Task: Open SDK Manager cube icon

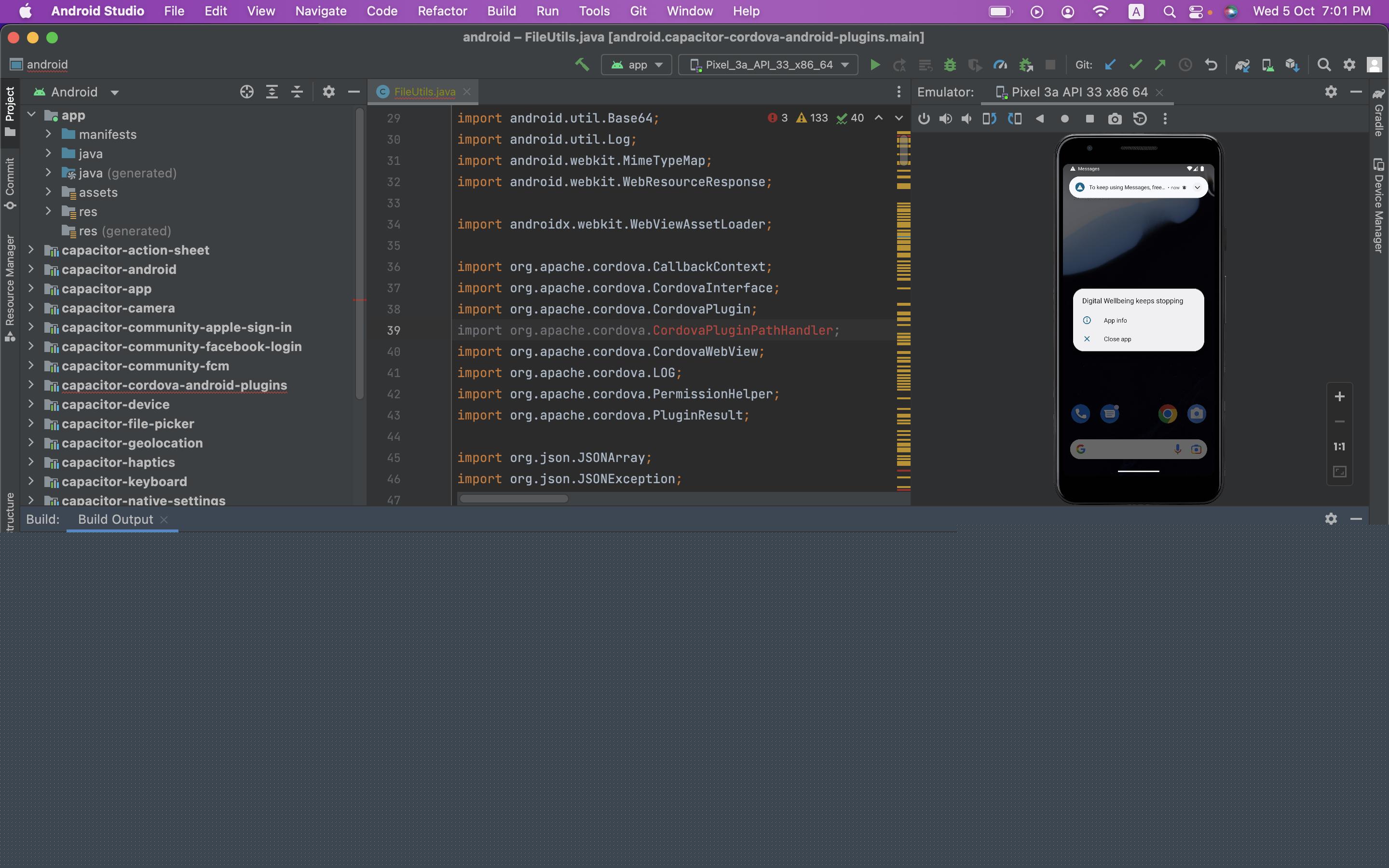Action: click(x=1292, y=65)
